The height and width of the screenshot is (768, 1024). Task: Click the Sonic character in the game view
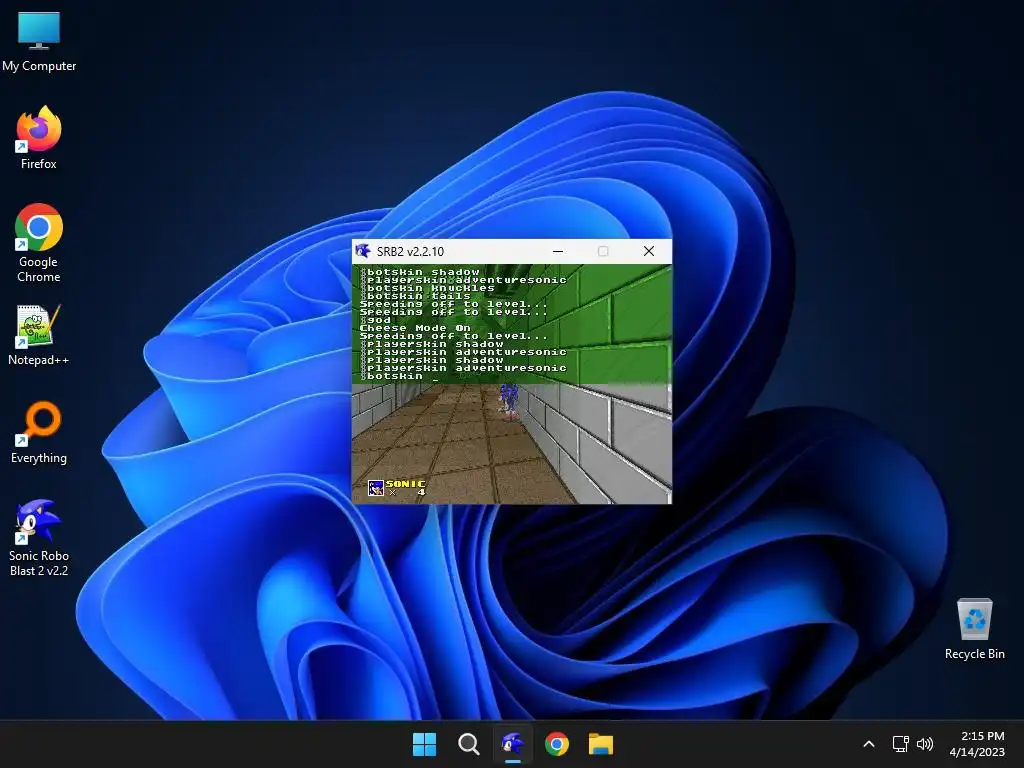[x=509, y=401]
